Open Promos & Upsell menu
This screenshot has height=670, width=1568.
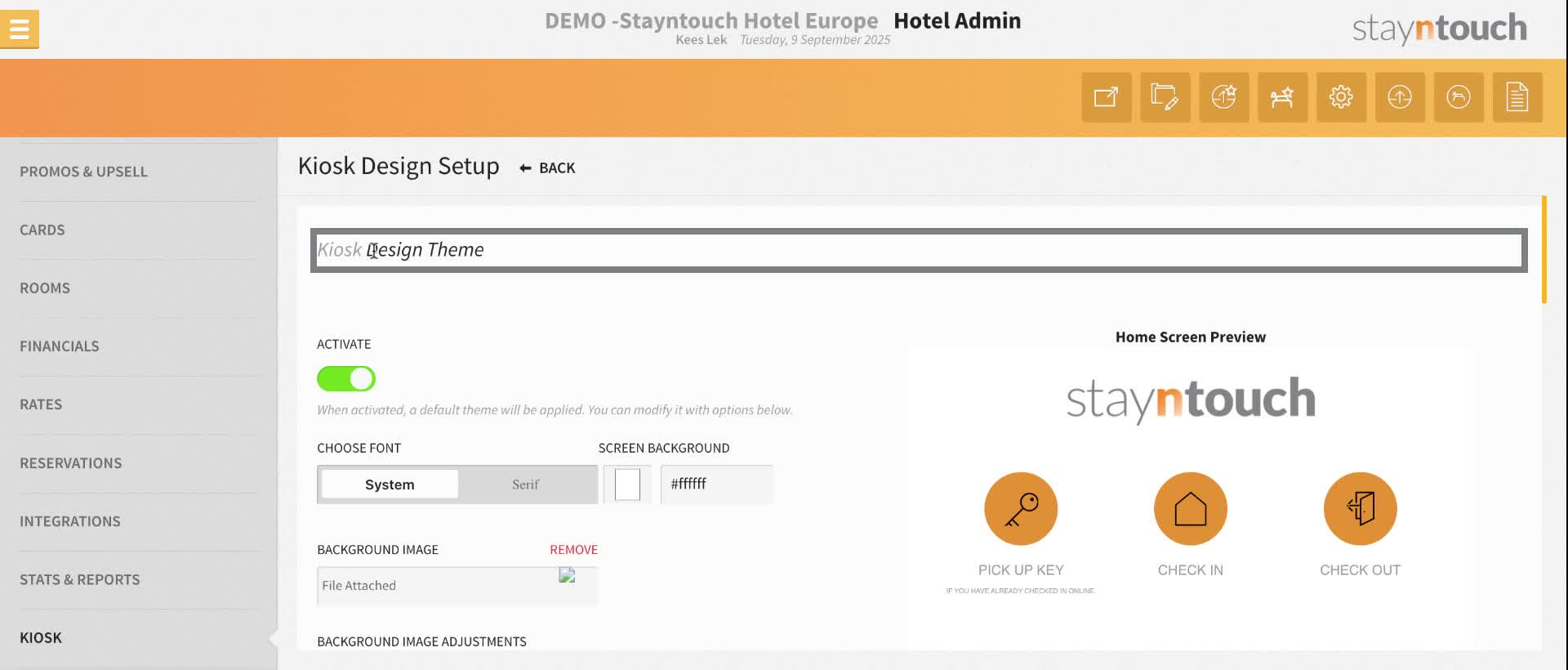[83, 172]
